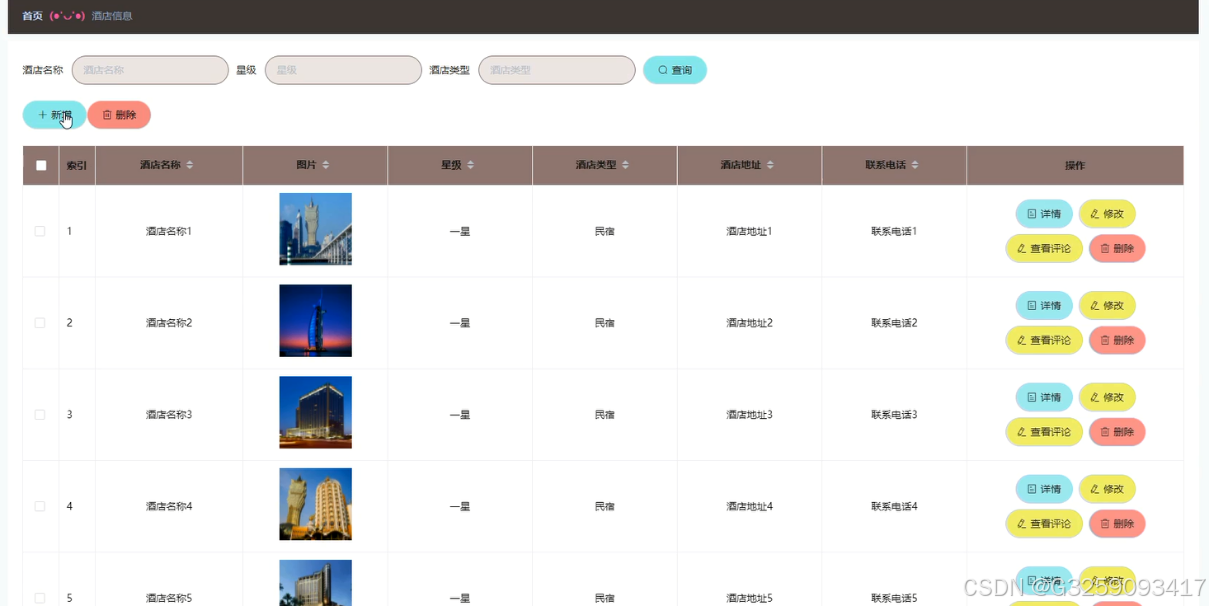This screenshot has width=1210, height=607.
Task: Check the checkbox for row 酒店名称2
Action: point(40,323)
